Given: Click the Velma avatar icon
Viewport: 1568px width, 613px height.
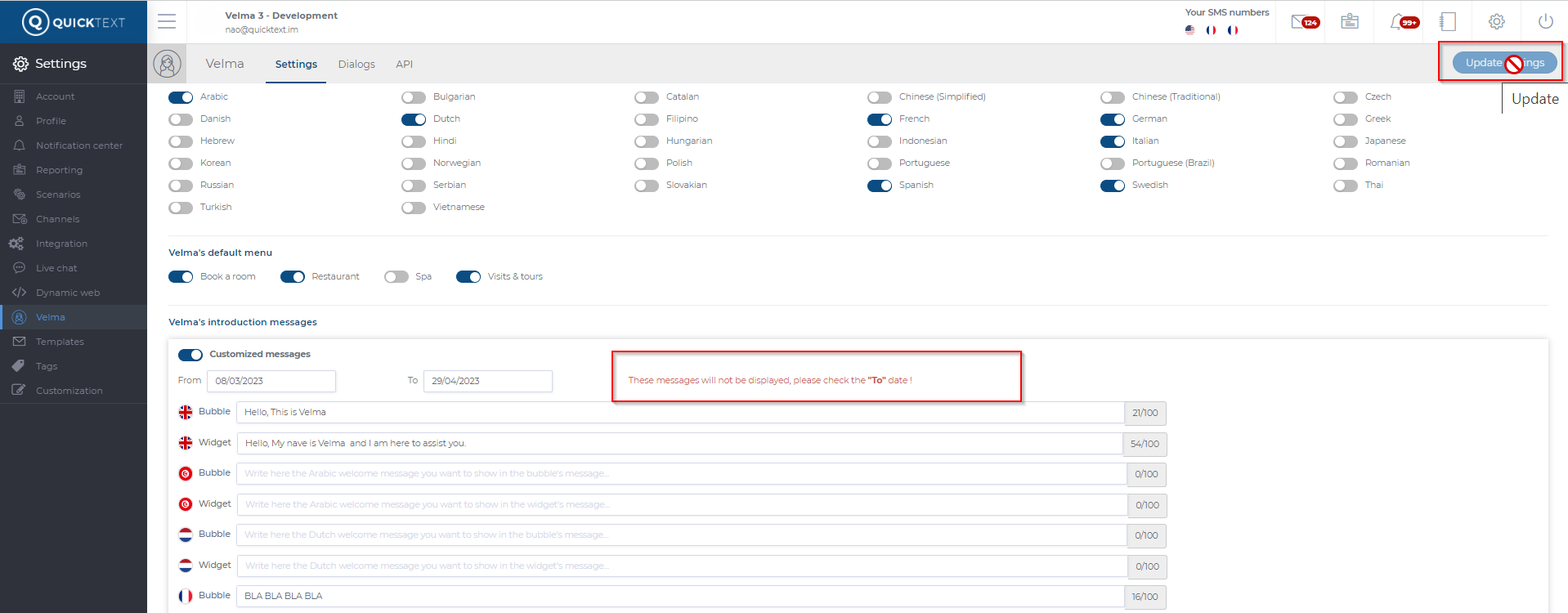Looking at the screenshot, I should (167, 64).
